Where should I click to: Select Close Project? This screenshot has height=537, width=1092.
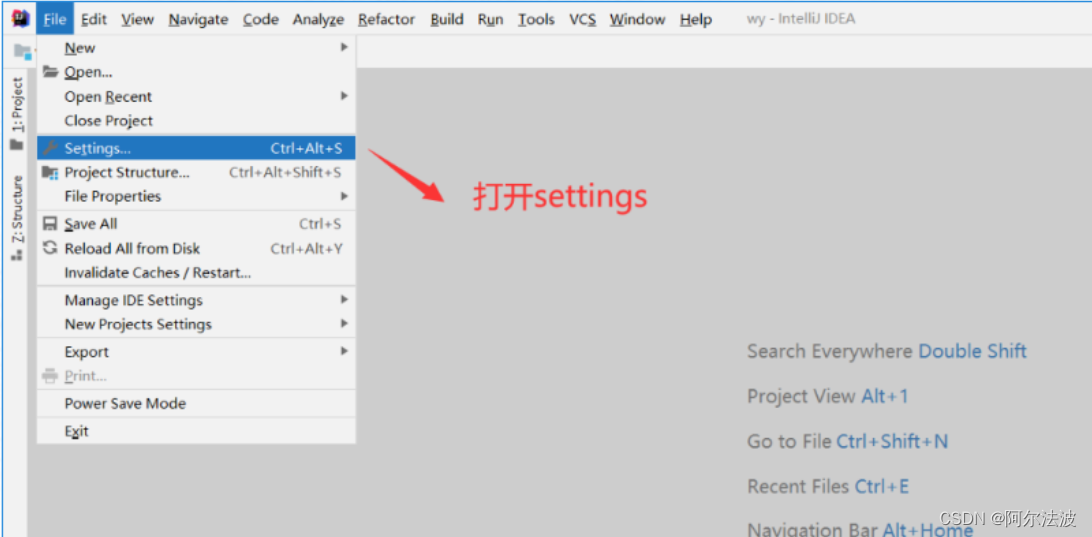[196, 120]
